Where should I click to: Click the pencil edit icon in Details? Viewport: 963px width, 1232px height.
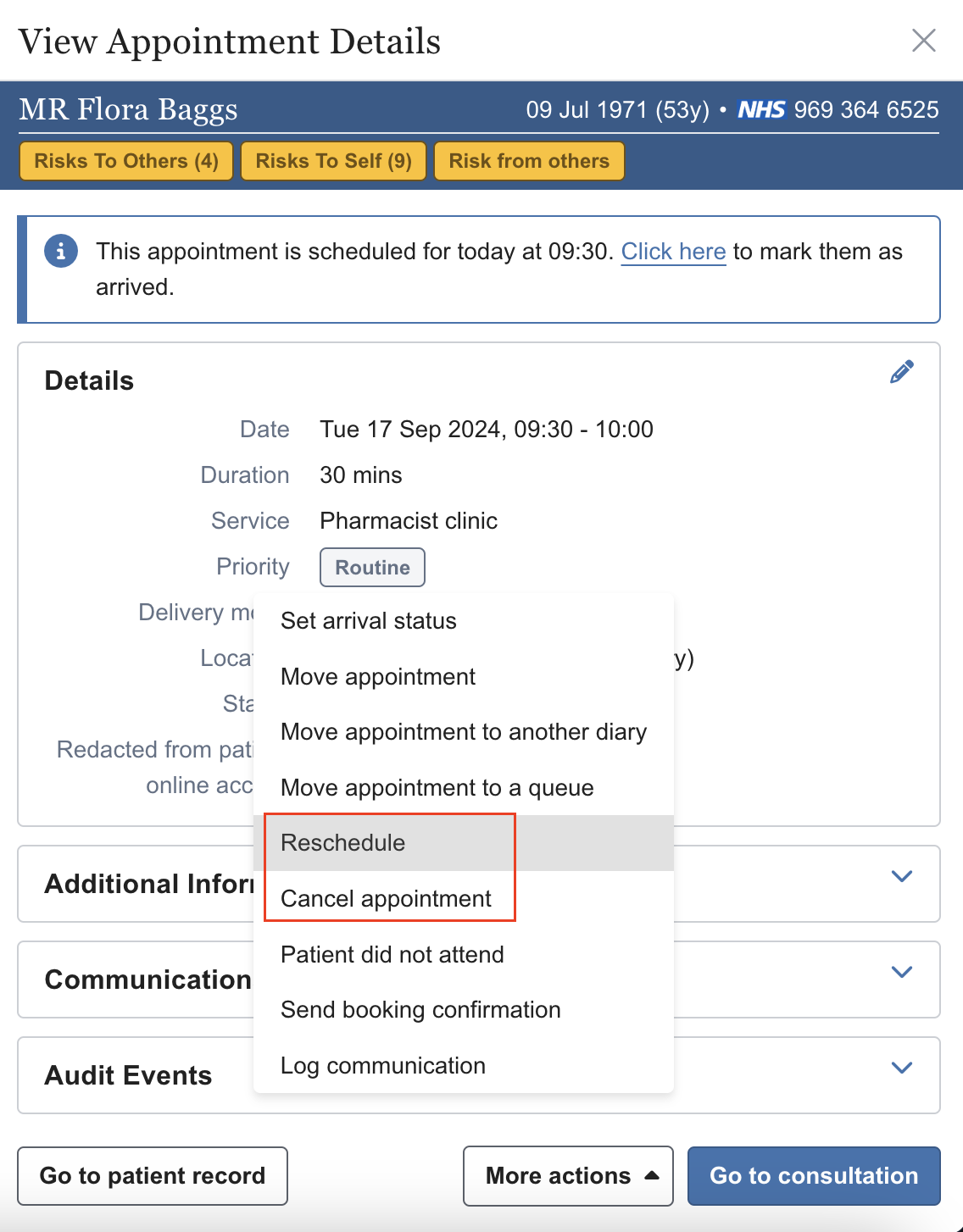click(901, 372)
